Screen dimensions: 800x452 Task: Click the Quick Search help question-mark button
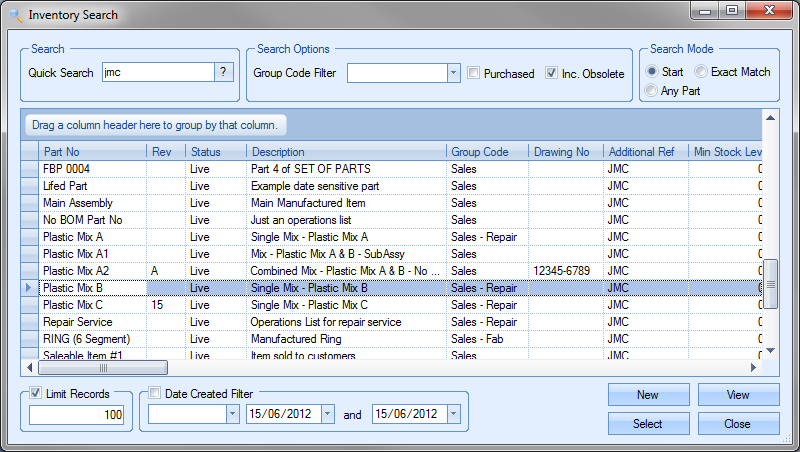click(225, 72)
